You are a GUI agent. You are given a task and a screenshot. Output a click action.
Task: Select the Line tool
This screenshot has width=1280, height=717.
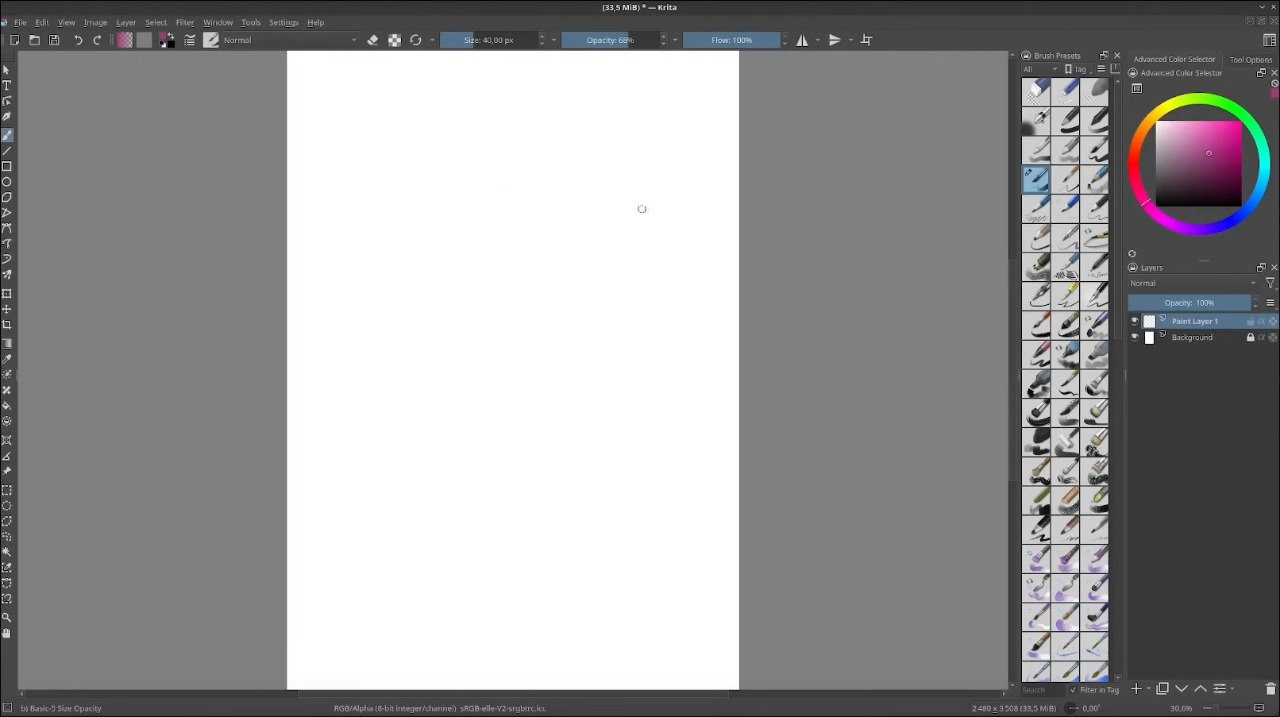click(7, 151)
